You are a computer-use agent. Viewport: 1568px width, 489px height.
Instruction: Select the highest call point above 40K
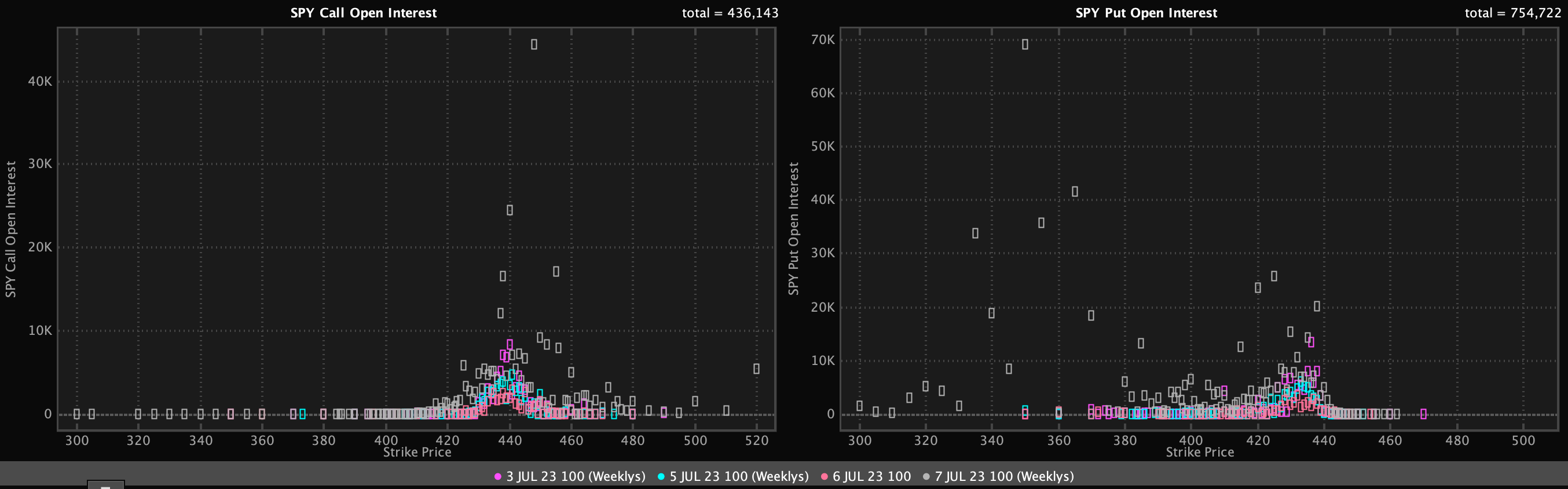(x=534, y=45)
